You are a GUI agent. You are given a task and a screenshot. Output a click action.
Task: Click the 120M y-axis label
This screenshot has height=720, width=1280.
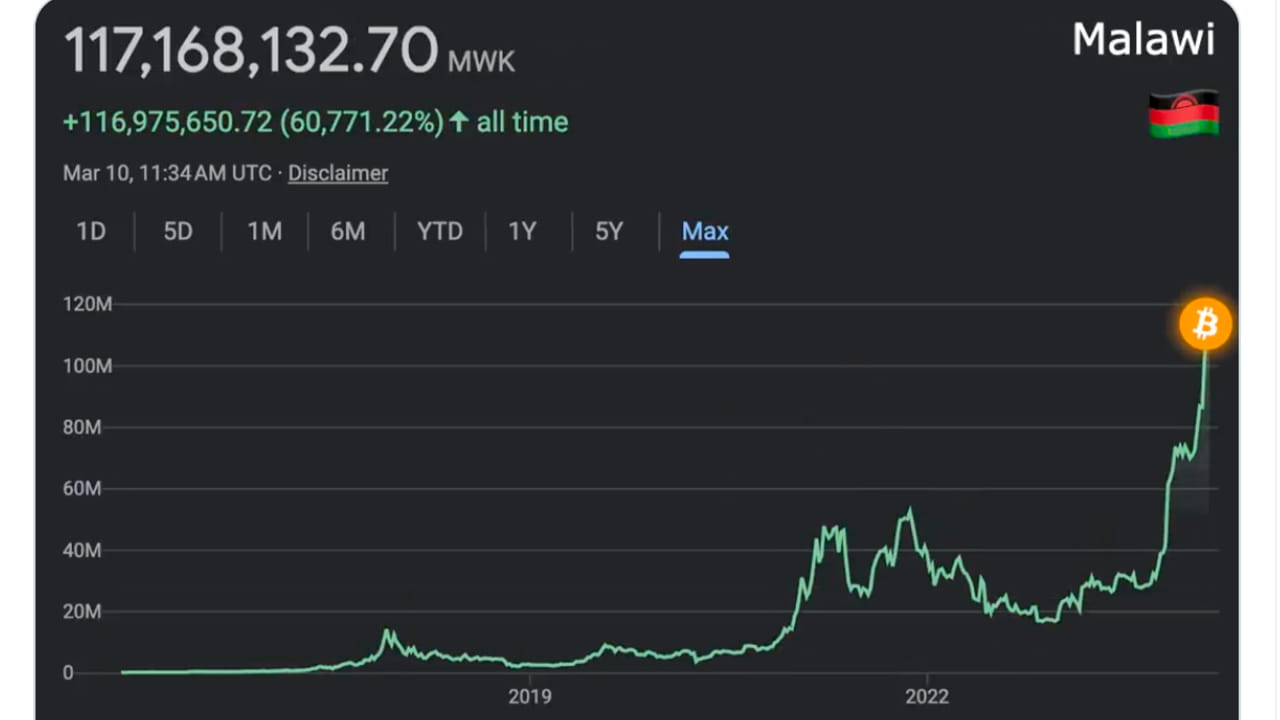[88, 304]
